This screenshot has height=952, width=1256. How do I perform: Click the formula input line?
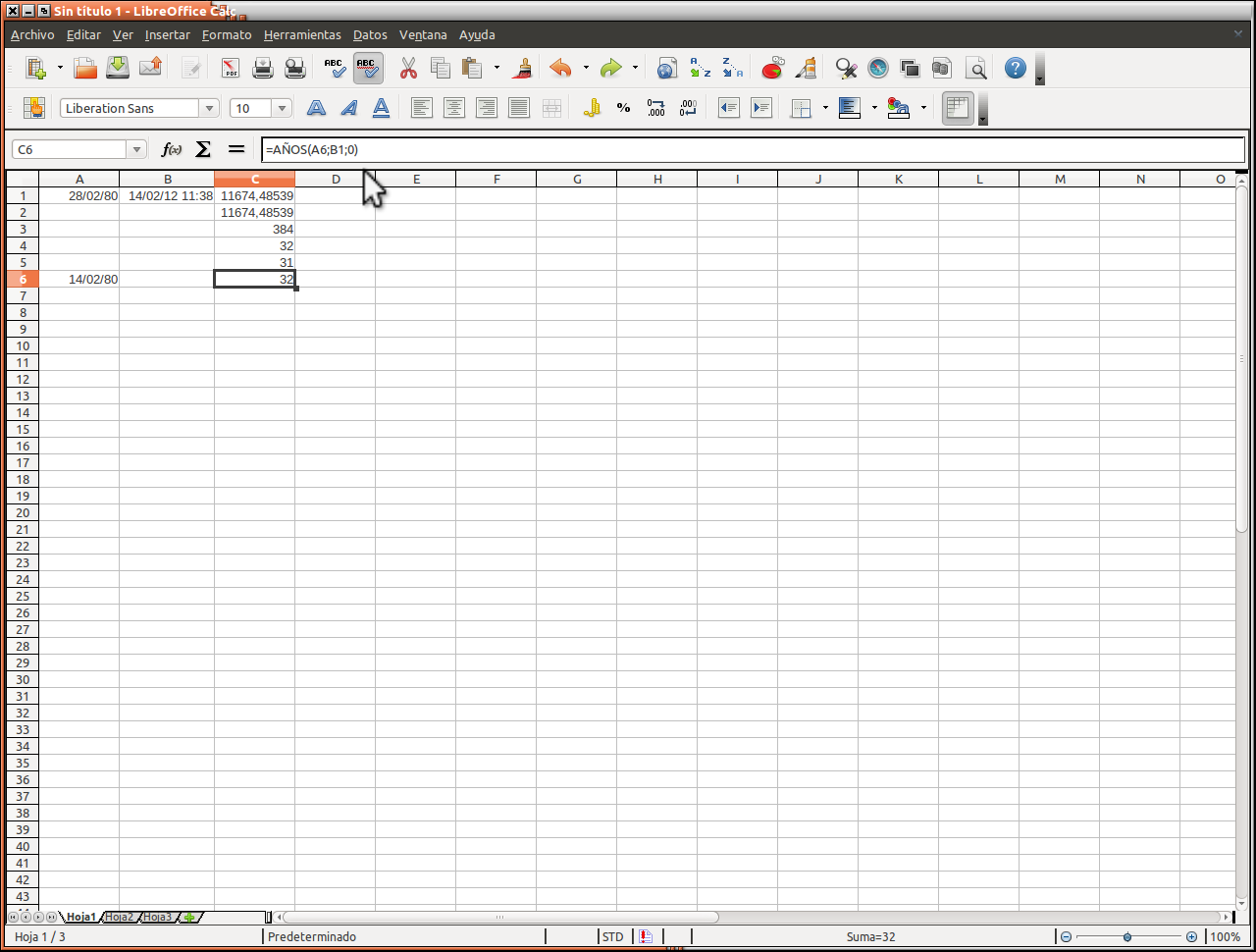[746, 149]
